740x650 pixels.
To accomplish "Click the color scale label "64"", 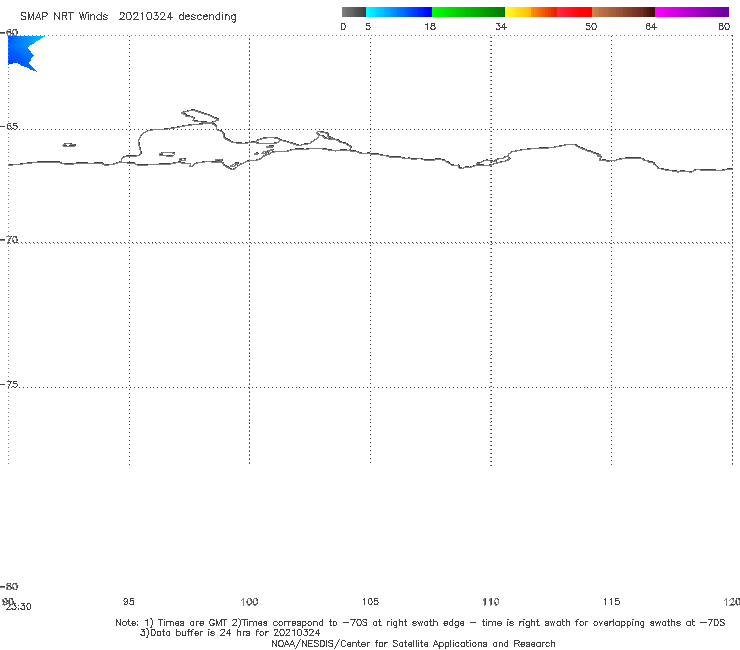I will [651, 26].
